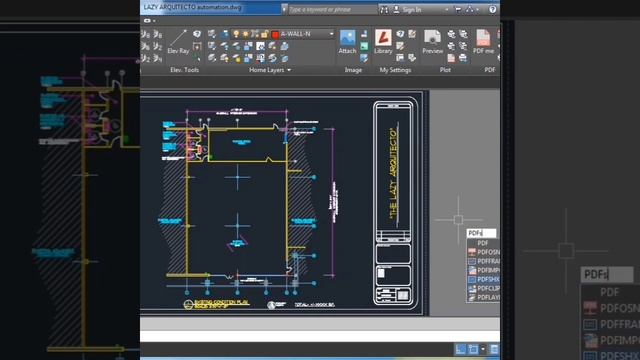
Task: Select highlighted PDFSHX suggestion in the command list
Action: pyautogui.click(x=484, y=280)
